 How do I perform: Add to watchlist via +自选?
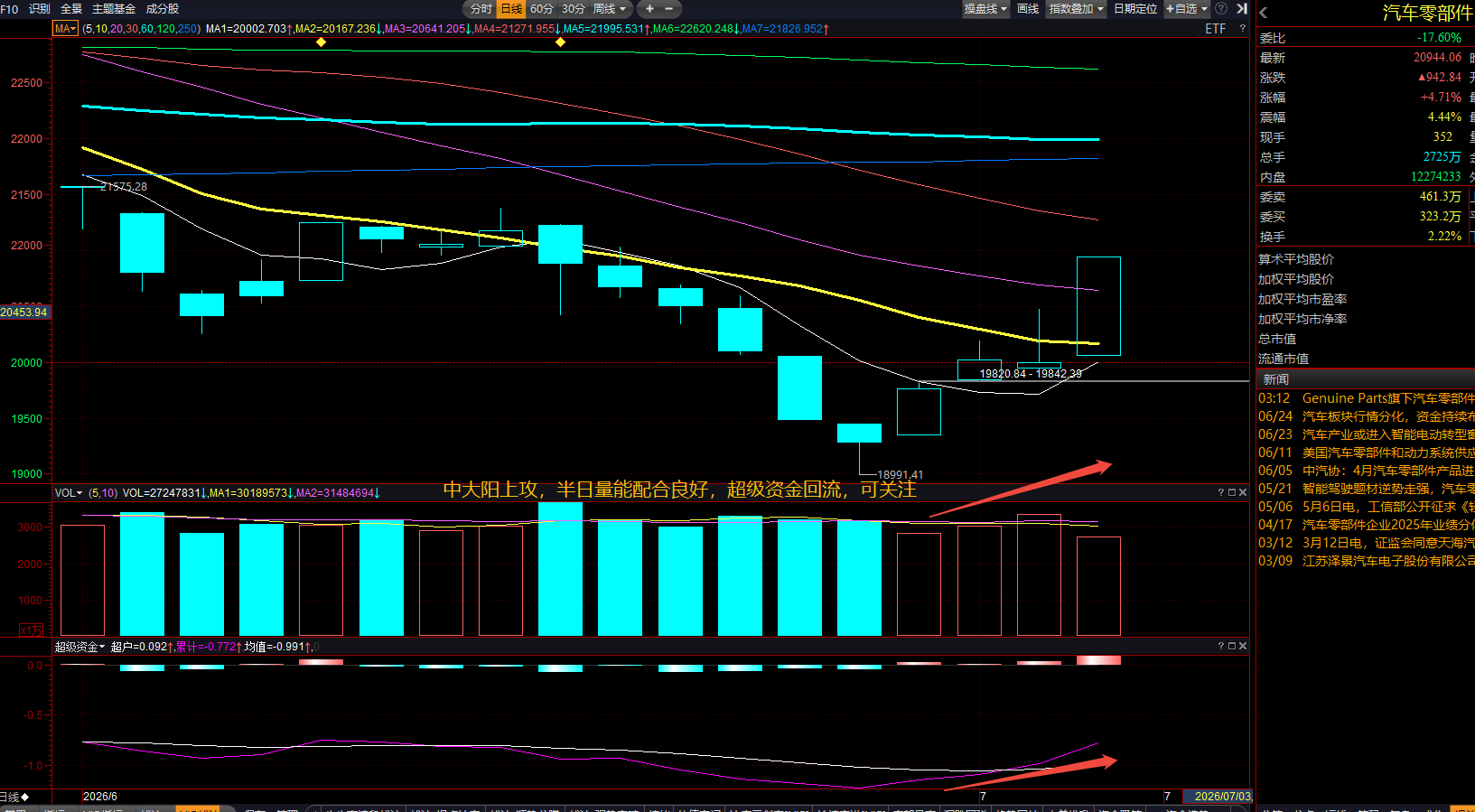point(1187,9)
